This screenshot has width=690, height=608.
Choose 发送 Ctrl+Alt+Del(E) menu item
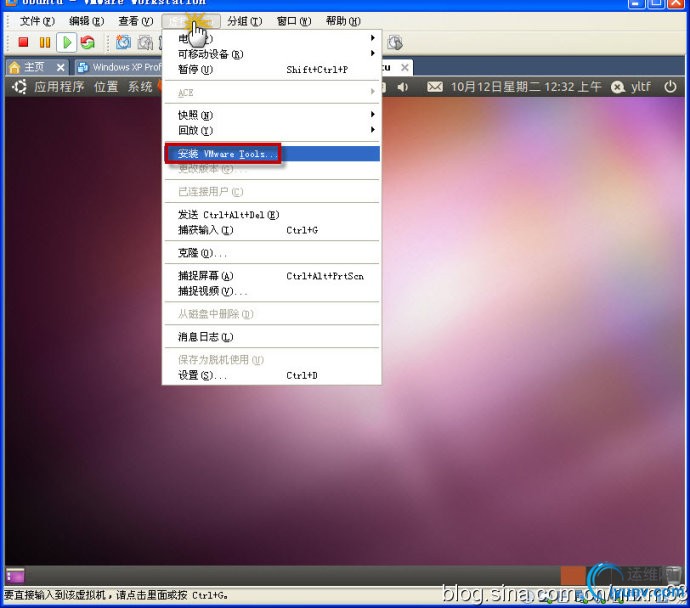(272, 215)
